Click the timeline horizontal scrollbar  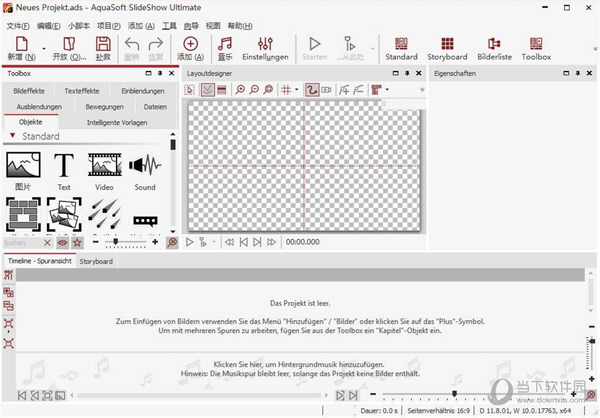(x=199, y=395)
